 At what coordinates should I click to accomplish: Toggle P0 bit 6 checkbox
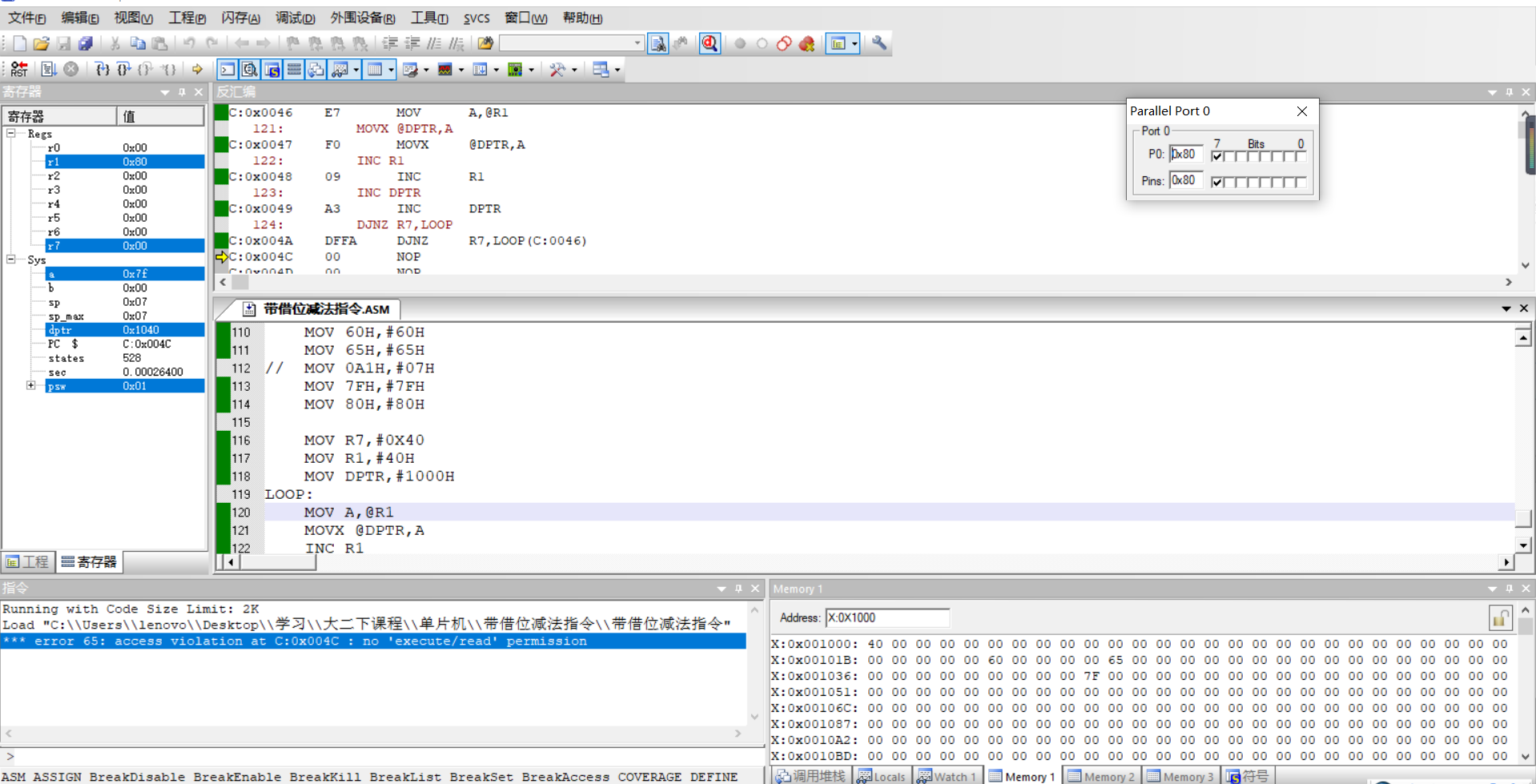[1229, 156]
